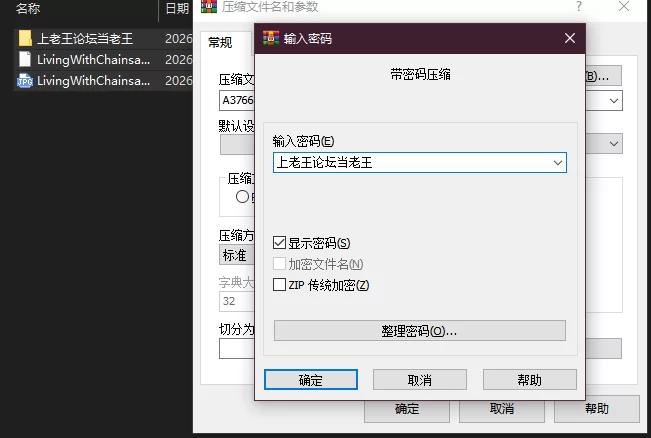Click 帮助 in the 输入密码 dialog

pos(529,380)
